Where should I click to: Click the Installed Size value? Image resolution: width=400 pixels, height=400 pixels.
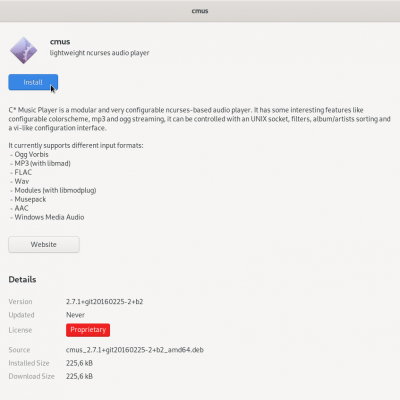click(x=79, y=363)
